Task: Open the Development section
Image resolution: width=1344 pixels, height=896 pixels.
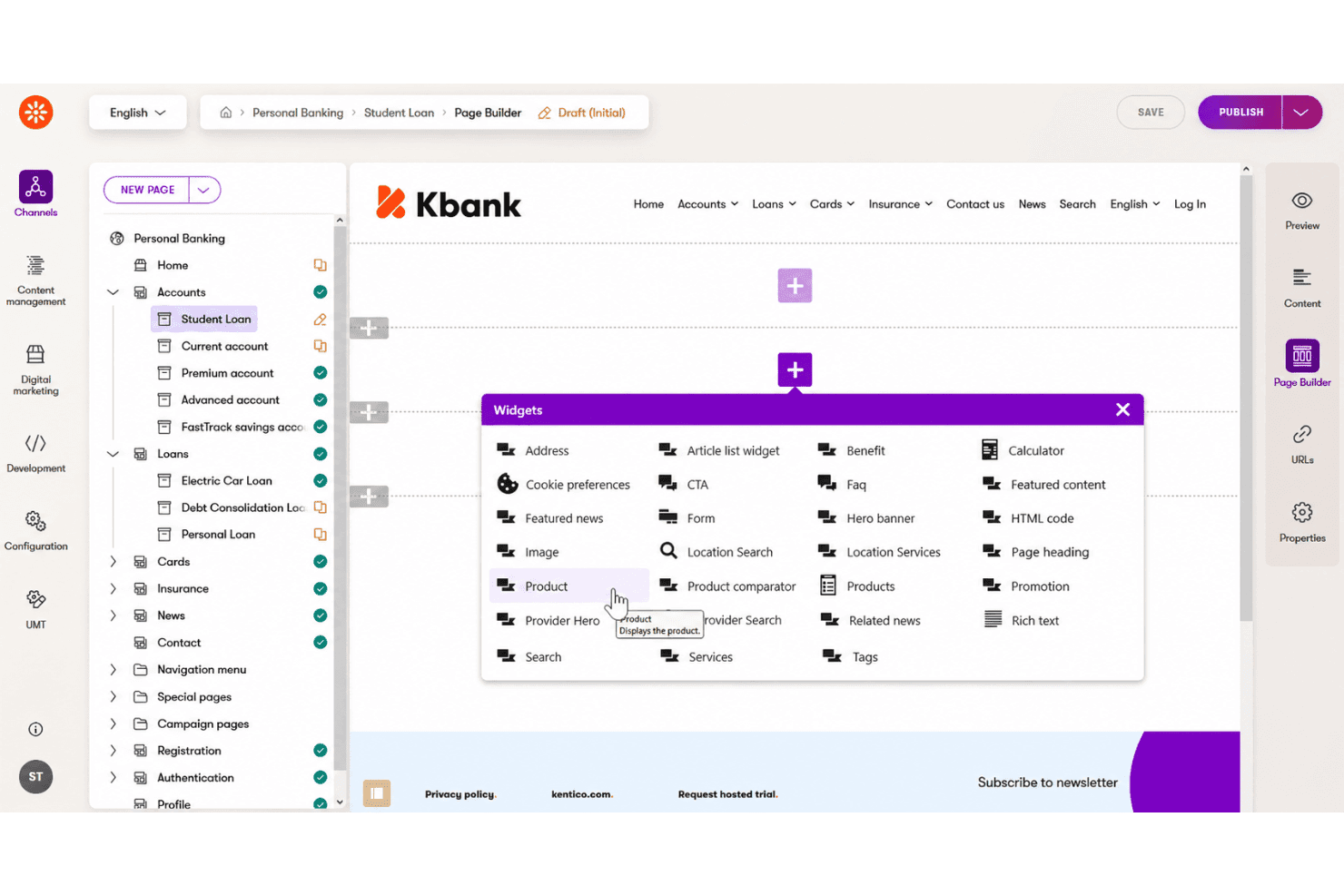Action: [x=35, y=454]
